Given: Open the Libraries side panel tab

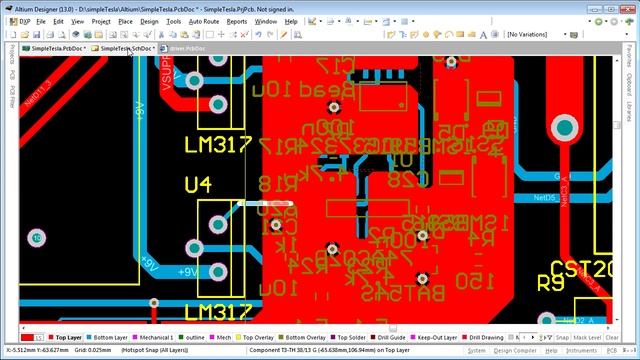Looking at the screenshot, I should 629,111.
